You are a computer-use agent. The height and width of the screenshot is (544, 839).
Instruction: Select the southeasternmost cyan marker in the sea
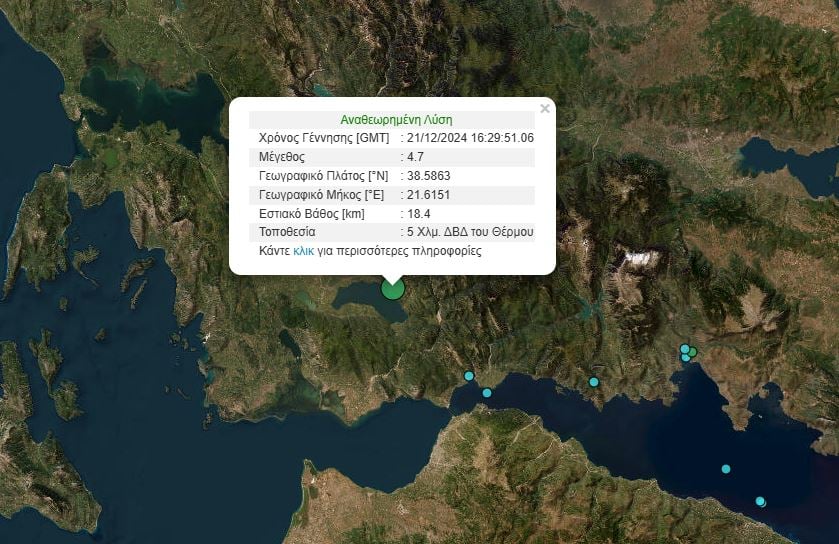761,501
